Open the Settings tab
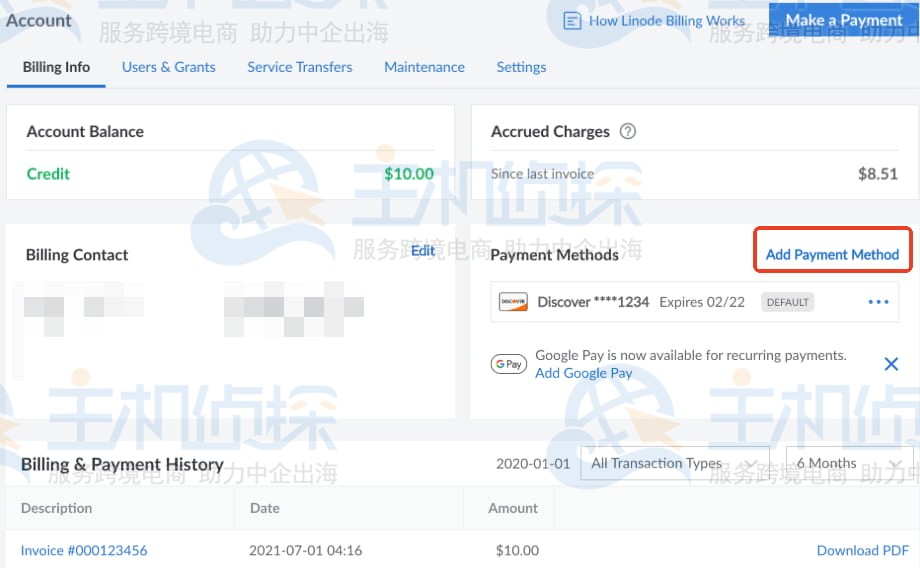 click(521, 67)
